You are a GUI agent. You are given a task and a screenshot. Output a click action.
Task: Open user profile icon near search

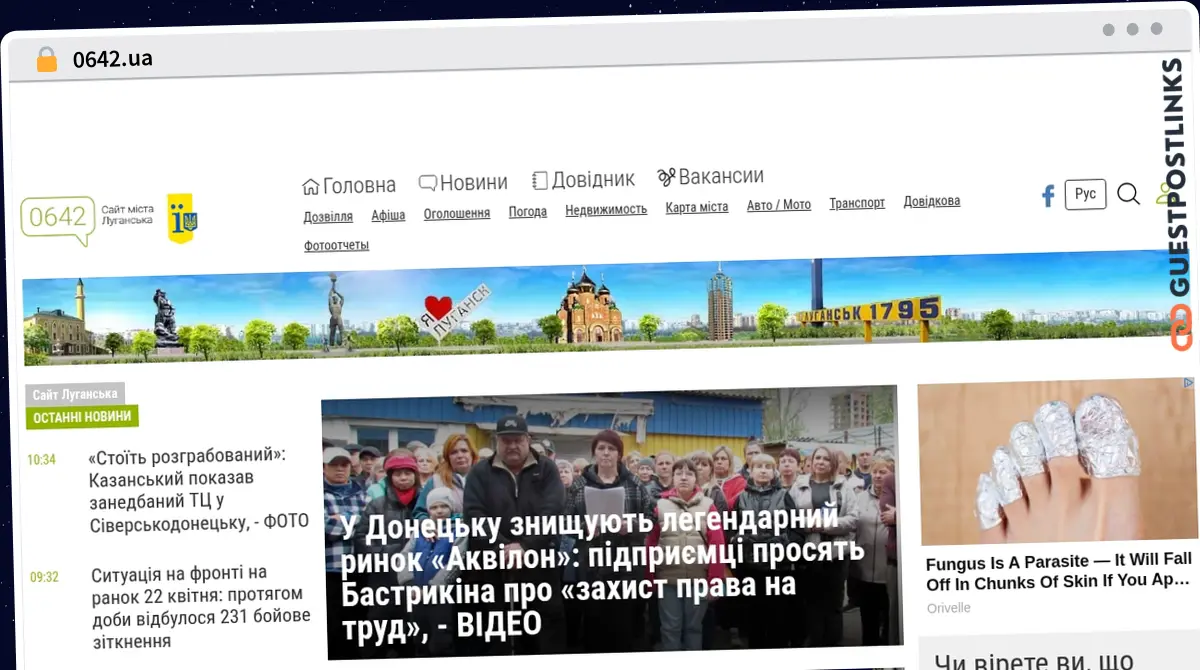(1163, 193)
